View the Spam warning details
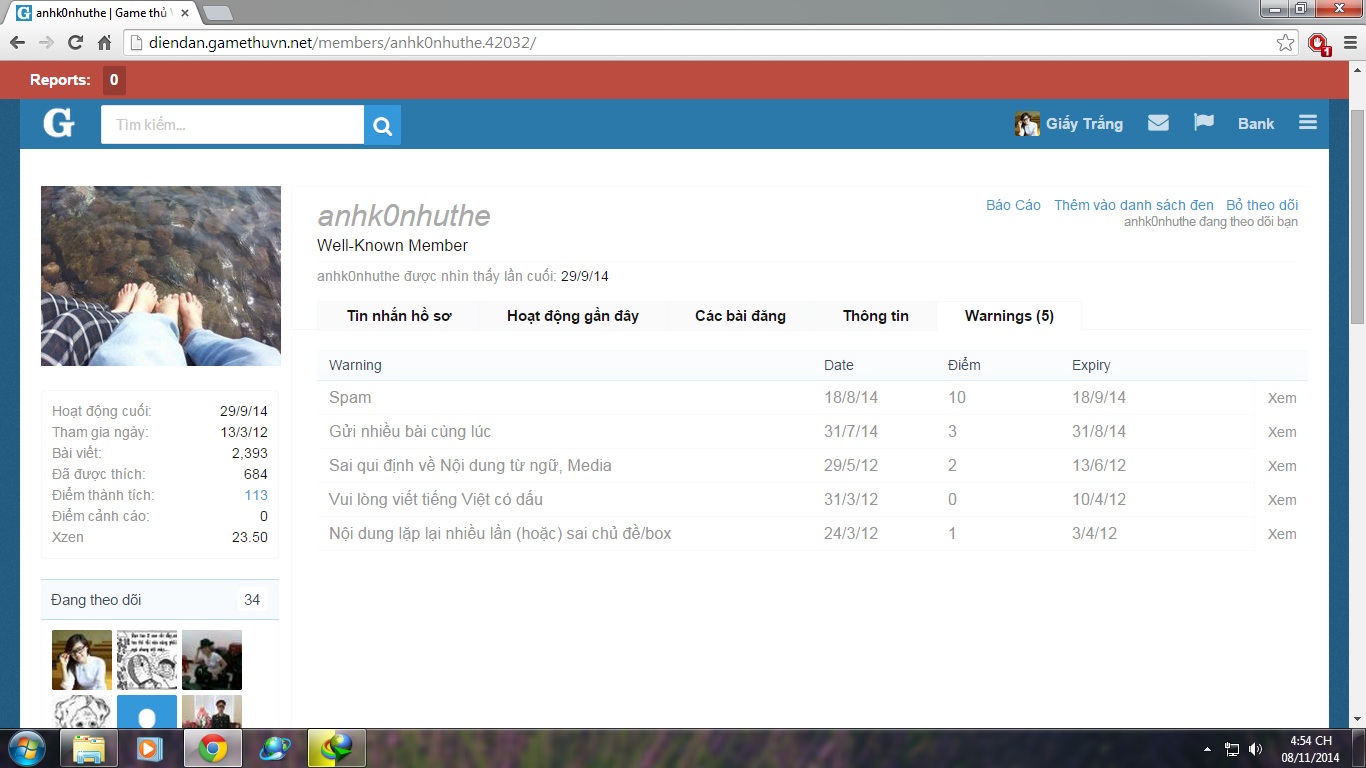 click(1281, 398)
